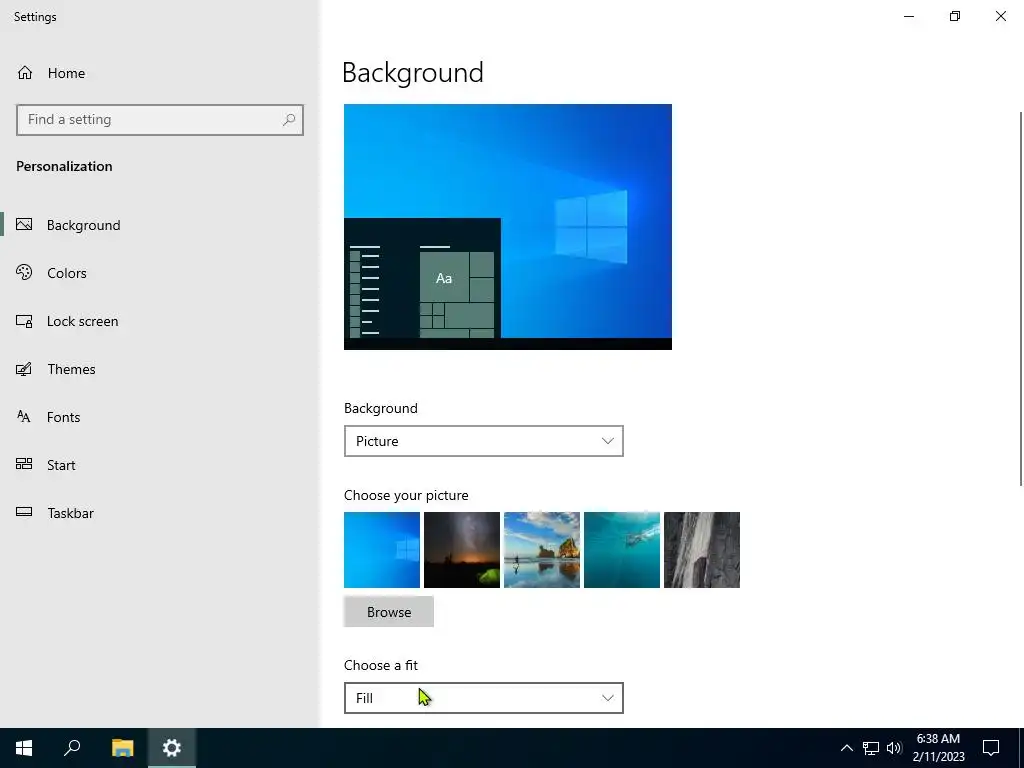This screenshot has width=1024, height=768.
Task: Click the vertical scrollbar of settings page
Action: pos(1021,298)
